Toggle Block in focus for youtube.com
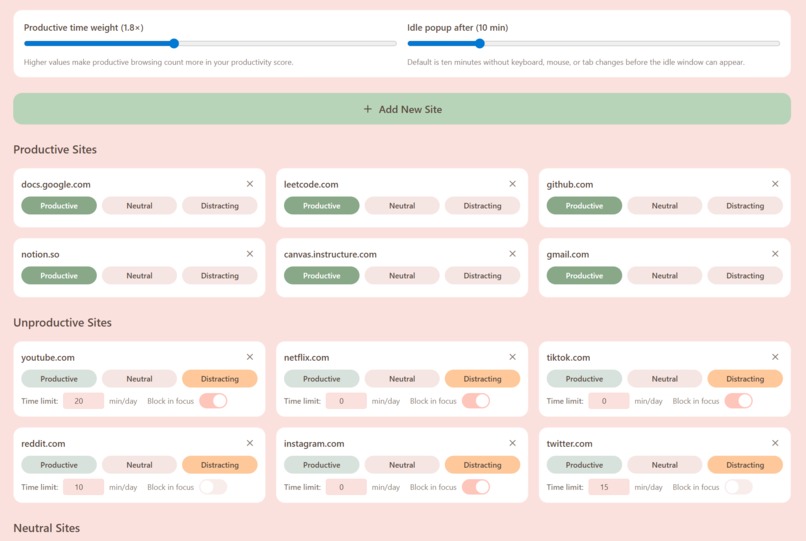The image size is (806, 541). coord(213,401)
